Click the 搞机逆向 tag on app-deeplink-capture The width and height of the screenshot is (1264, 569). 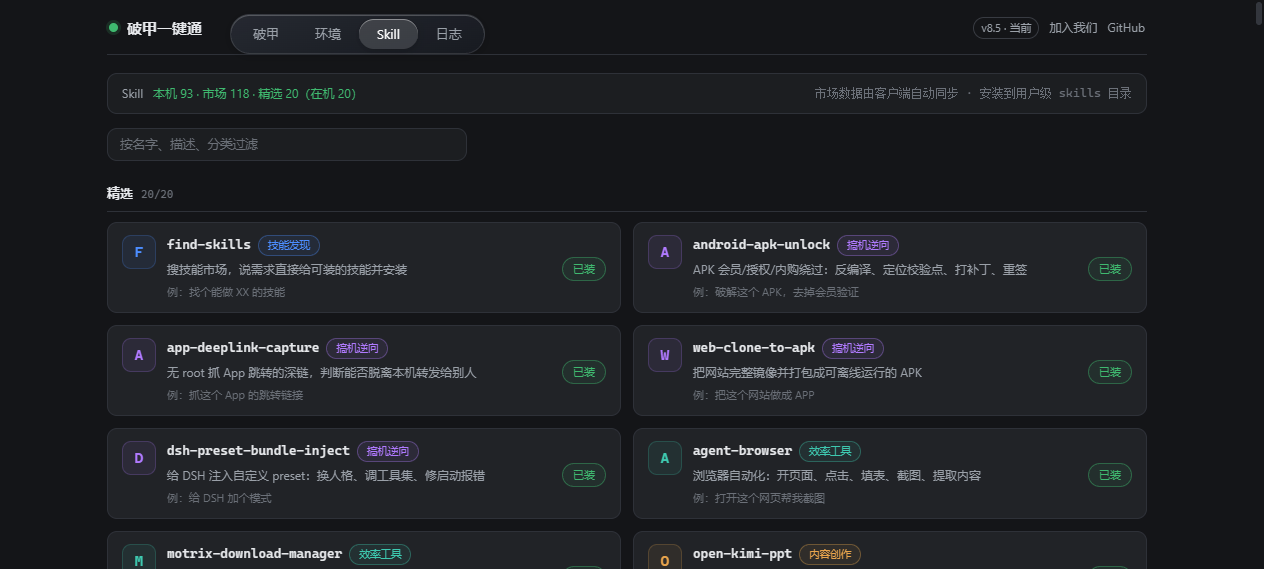pyautogui.click(x=357, y=348)
